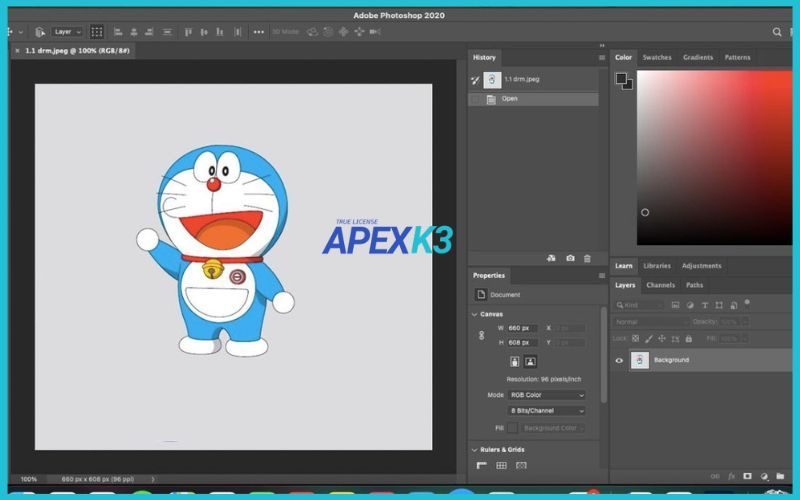Filter layers by type layer icon
The image size is (800, 500).
point(705,305)
